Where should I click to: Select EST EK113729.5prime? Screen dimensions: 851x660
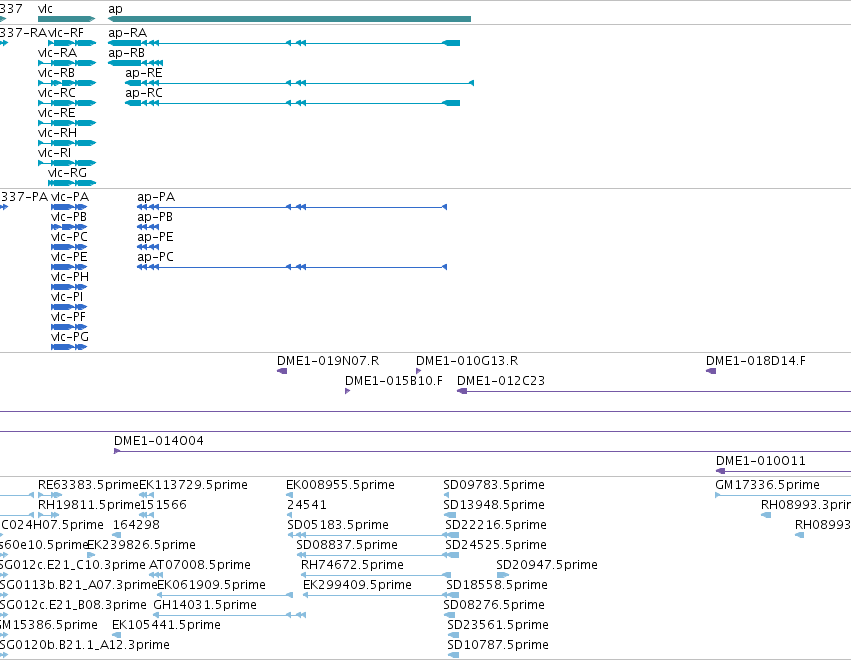194,485
